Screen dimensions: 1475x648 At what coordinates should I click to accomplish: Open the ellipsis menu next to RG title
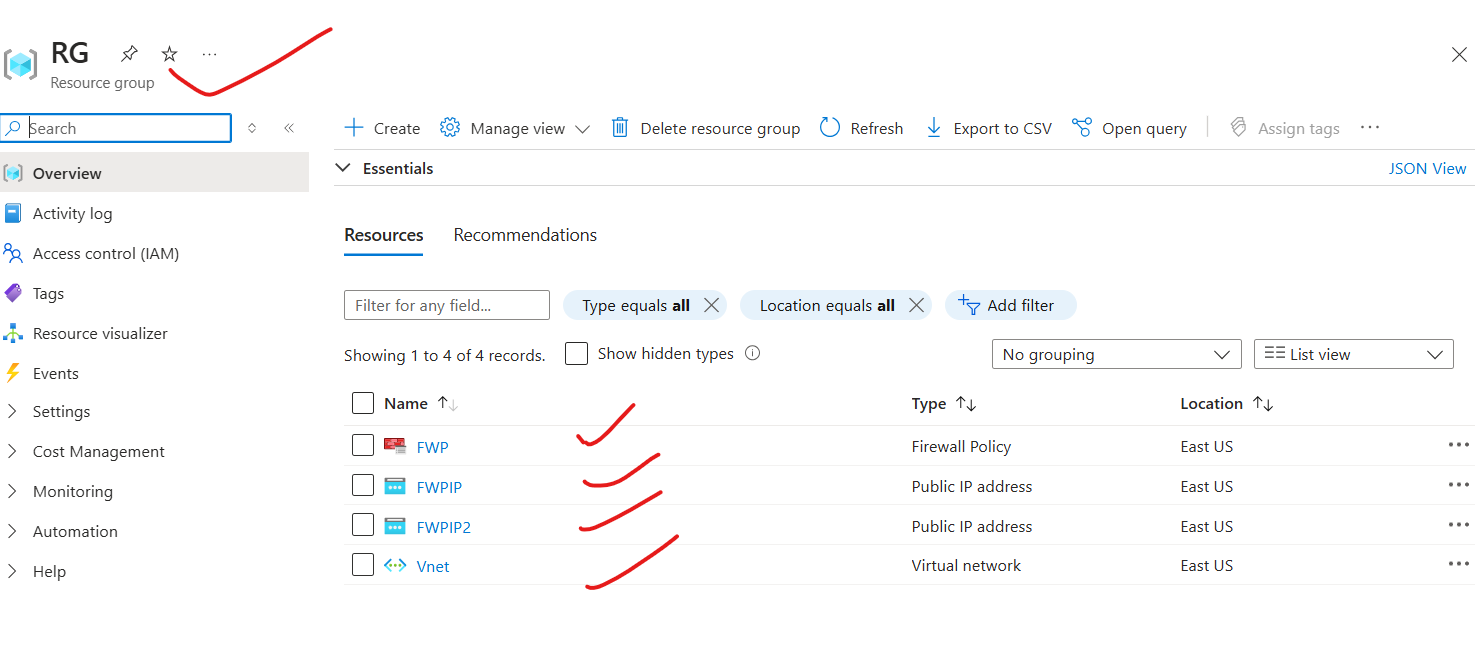(208, 54)
